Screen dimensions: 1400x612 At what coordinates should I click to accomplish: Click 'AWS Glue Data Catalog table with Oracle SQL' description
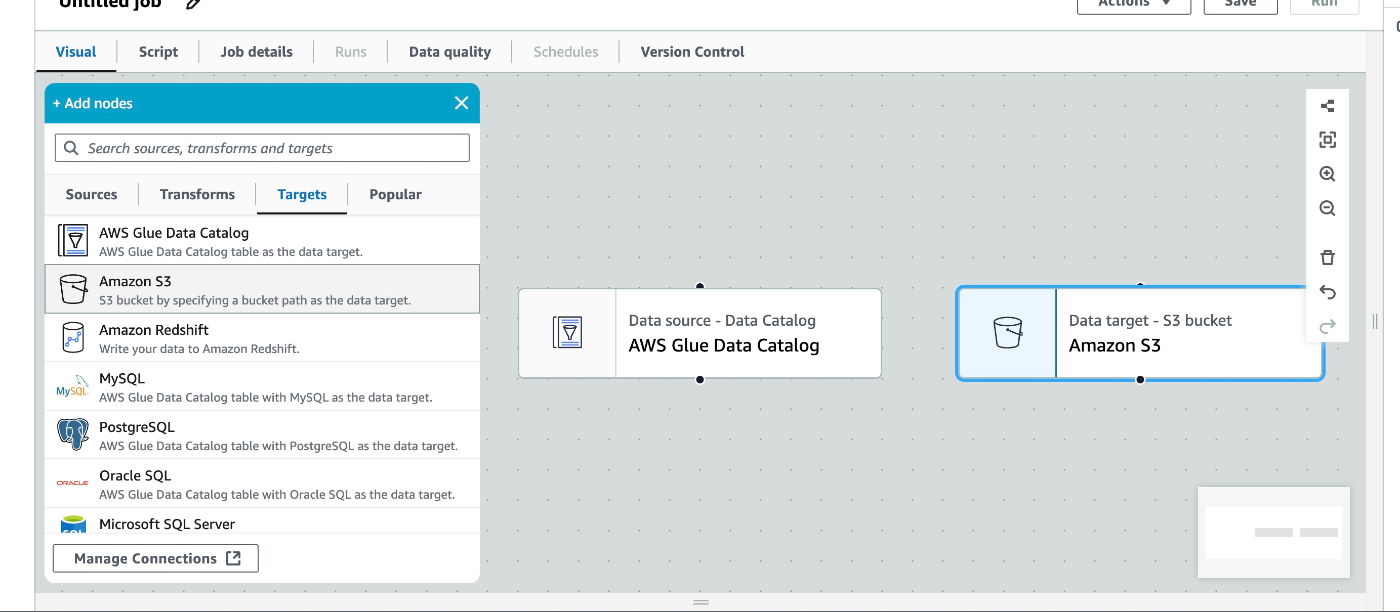point(277,494)
